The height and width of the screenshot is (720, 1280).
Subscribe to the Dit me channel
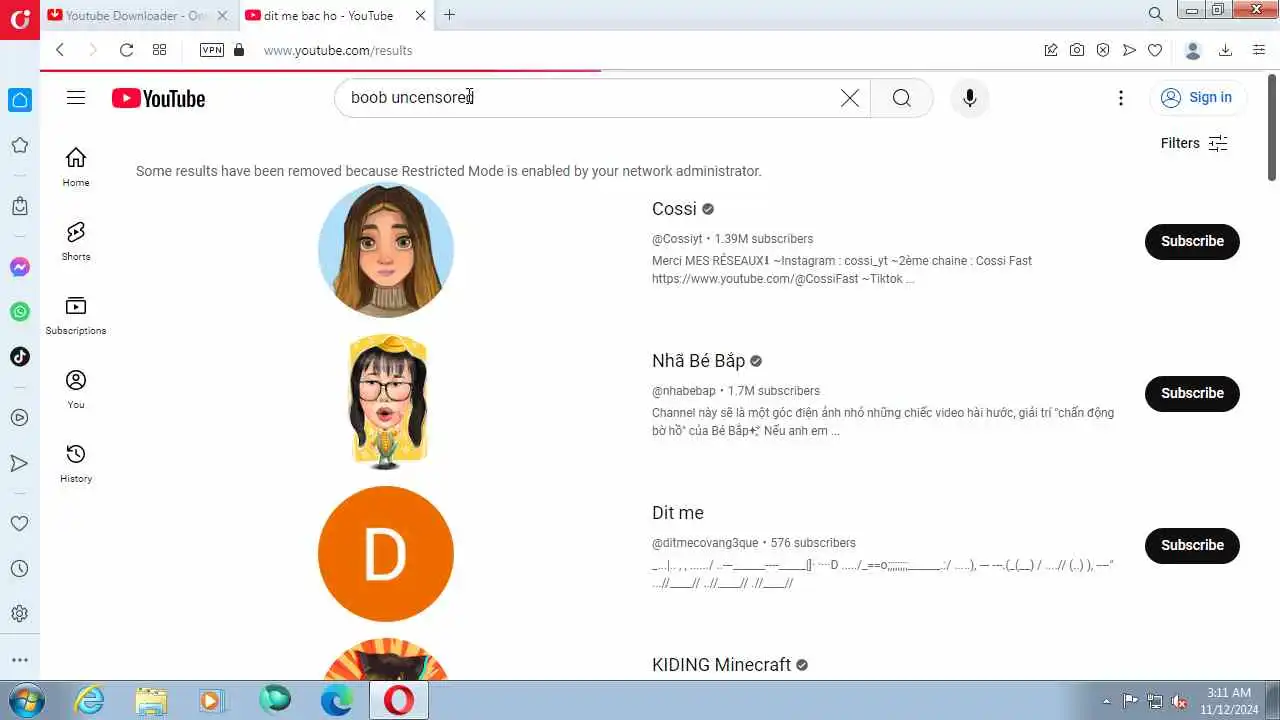(x=1192, y=545)
